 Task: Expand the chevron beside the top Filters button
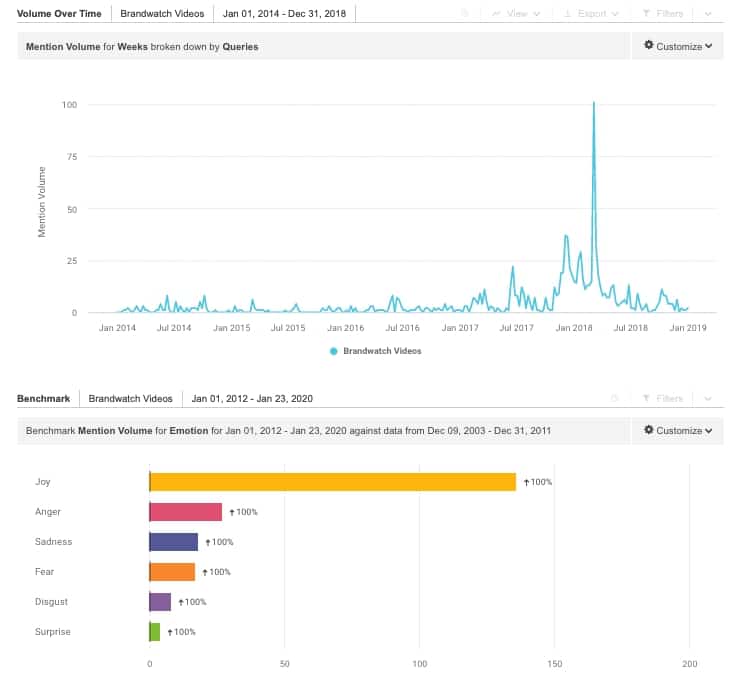point(708,14)
